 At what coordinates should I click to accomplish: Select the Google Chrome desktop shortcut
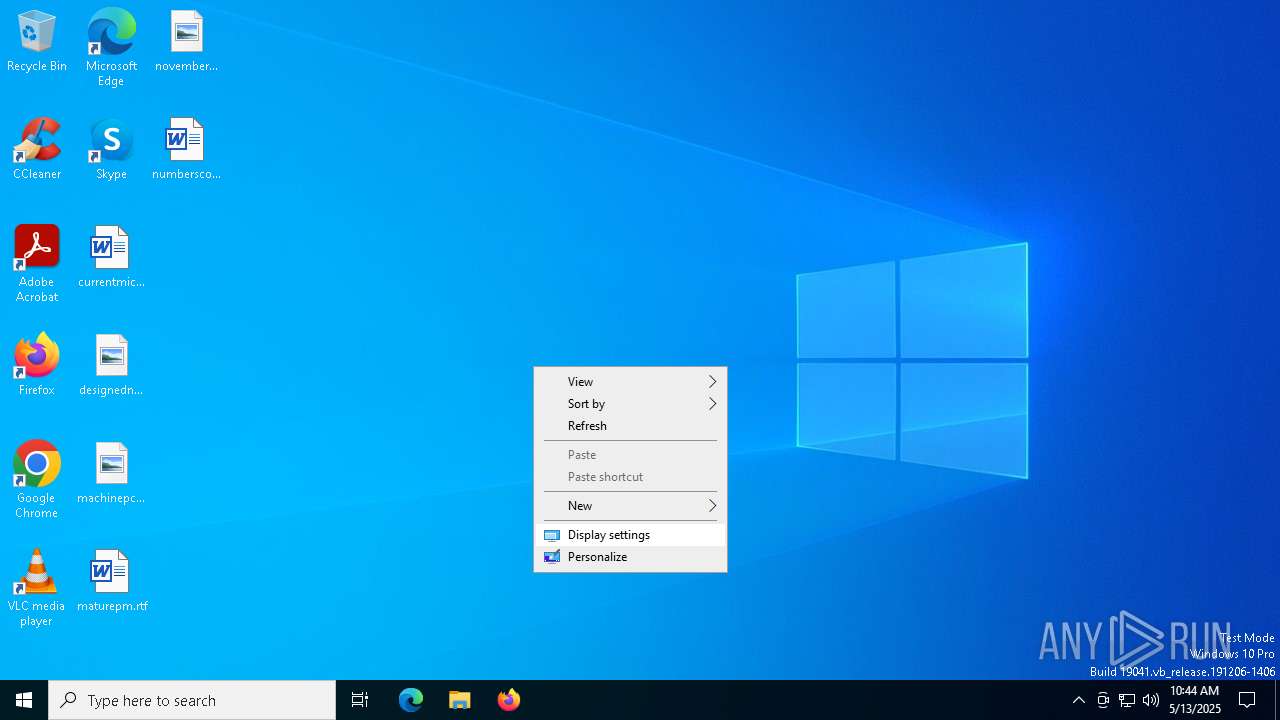[37, 479]
